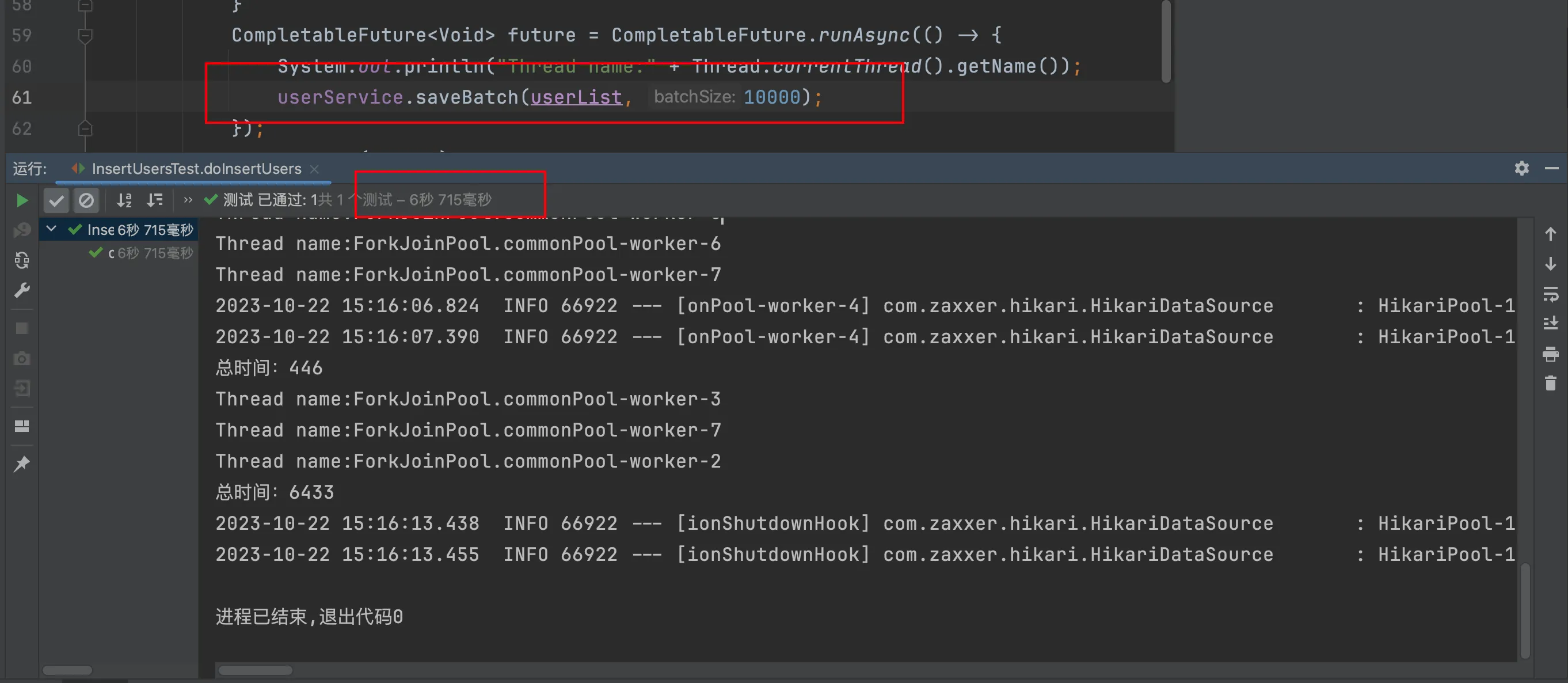Image resolution: width=1568 pixels, height=683 pixels.
Task: Click the batchSize value 10000
Action: (x=771, y=97)
